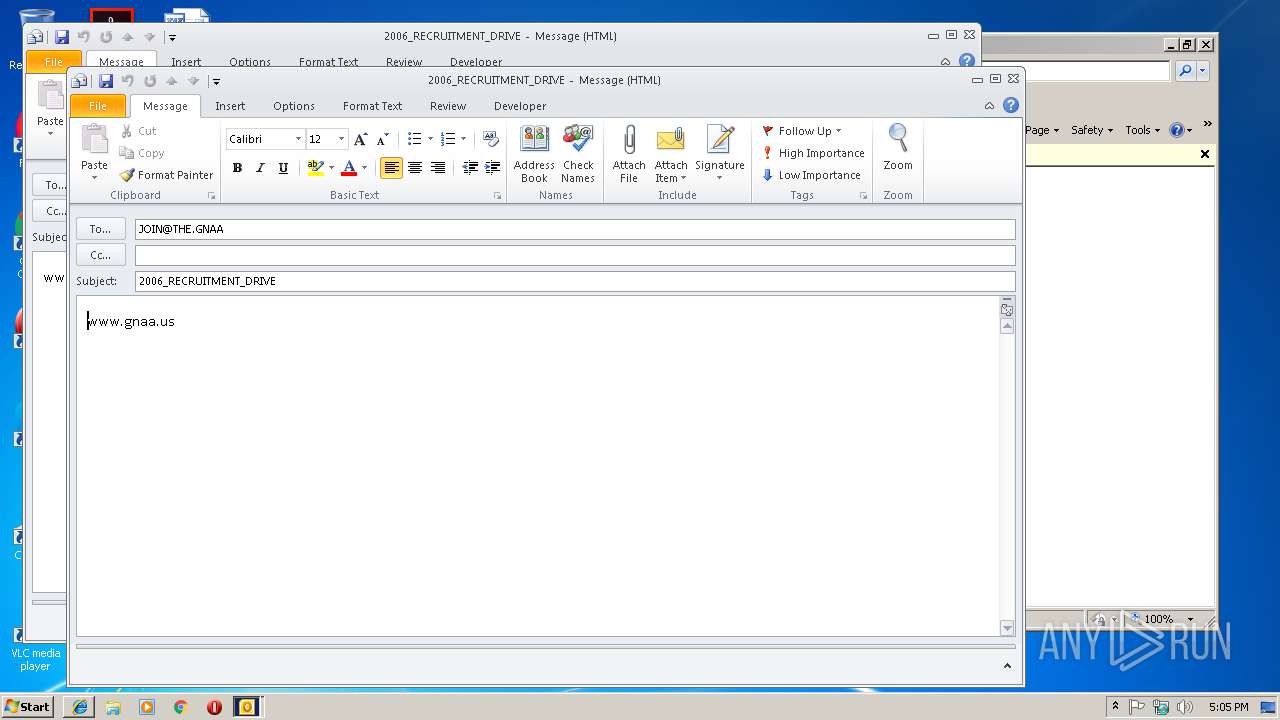
Task: Open the Follow Up flag dropdown
Action: (802, 131)
